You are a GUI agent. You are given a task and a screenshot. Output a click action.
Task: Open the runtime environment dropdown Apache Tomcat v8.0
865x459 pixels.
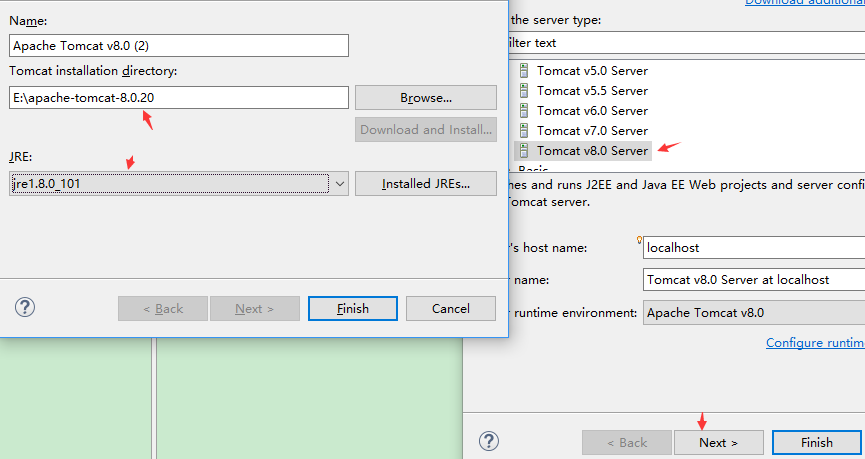[x=754, y=313]
